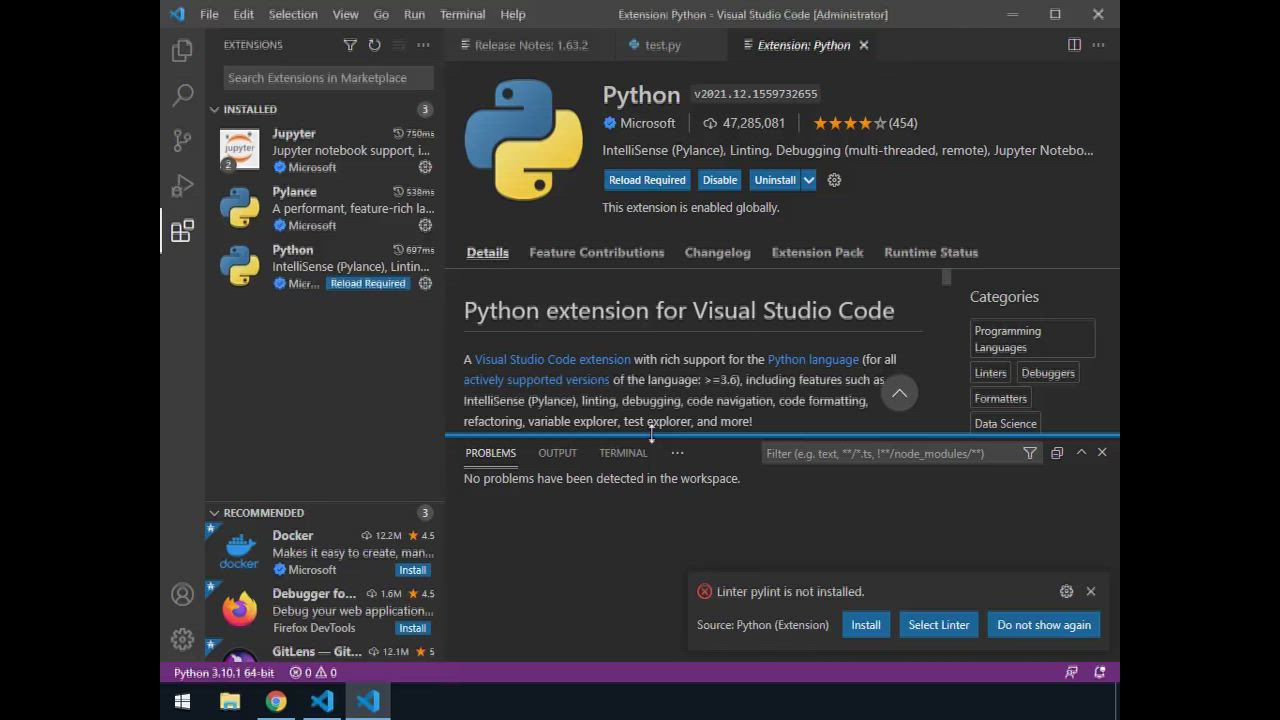Open the File menu

[209, 14]
